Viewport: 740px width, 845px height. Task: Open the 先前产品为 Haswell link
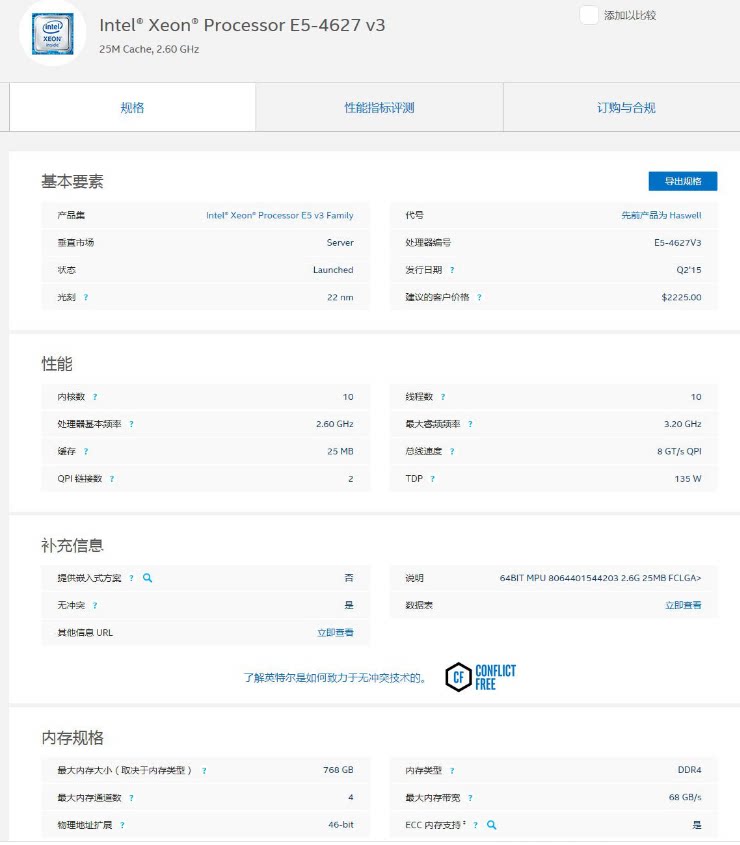pos(661,215)
